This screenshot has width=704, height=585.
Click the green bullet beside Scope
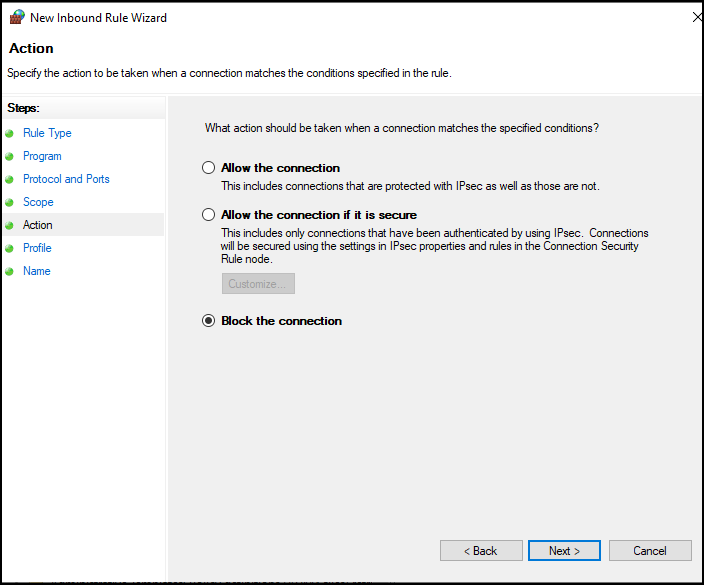9,202
